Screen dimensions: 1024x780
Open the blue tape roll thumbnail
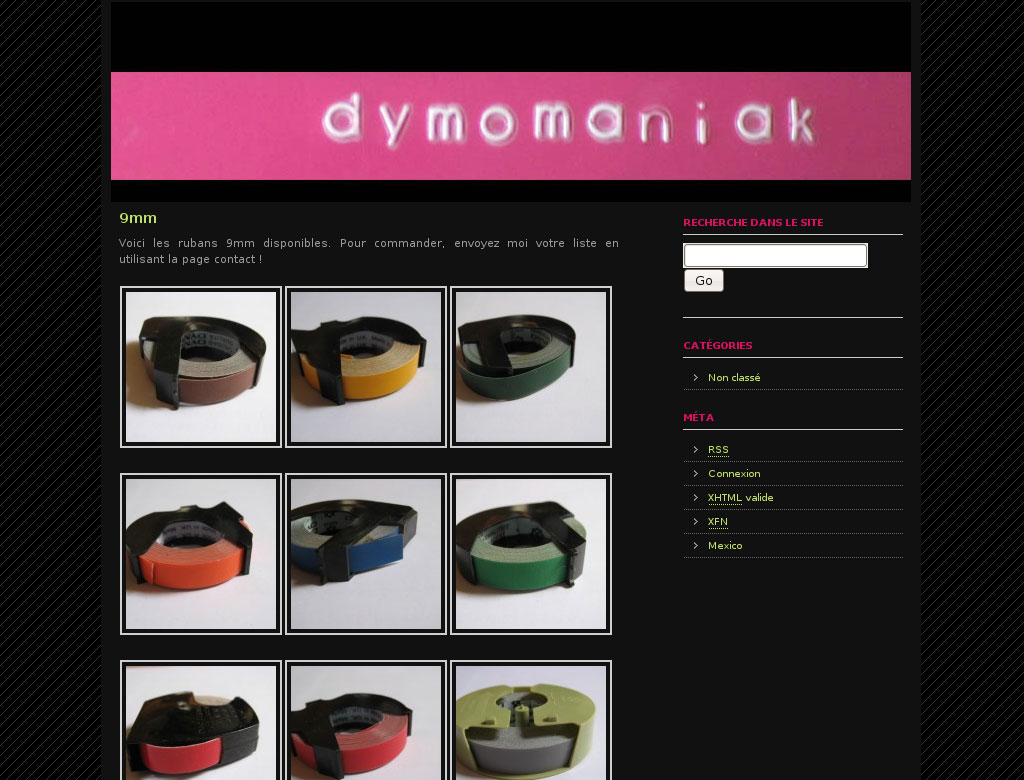pyautogui.click(x=366, y=554)
